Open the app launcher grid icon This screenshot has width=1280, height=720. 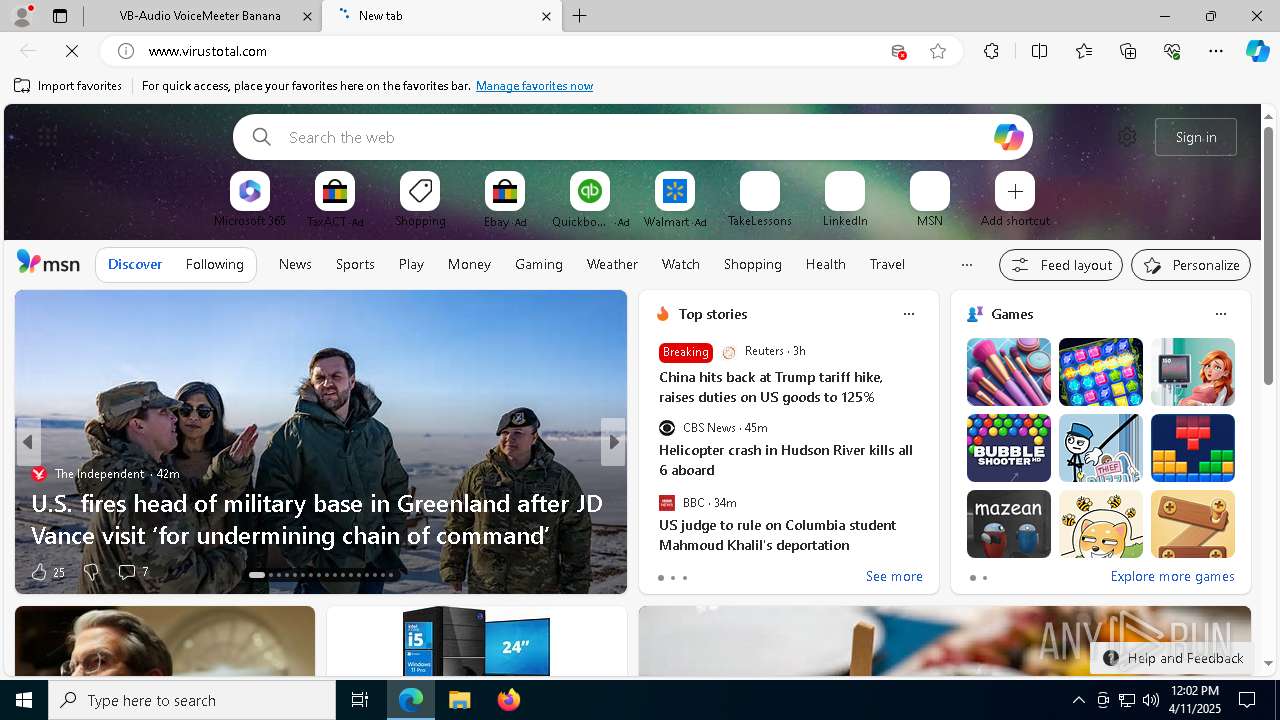47,137
